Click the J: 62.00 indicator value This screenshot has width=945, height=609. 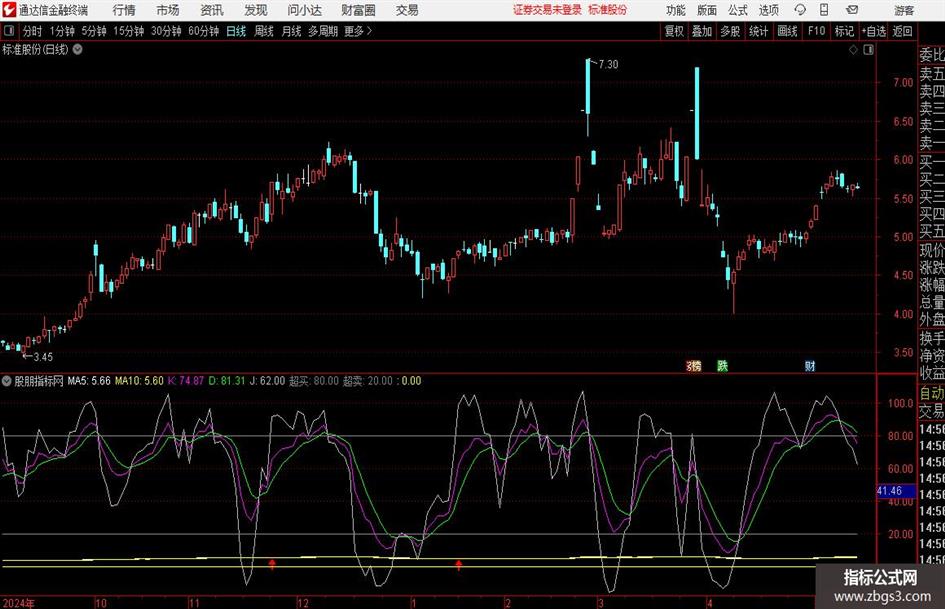point(267,381)
